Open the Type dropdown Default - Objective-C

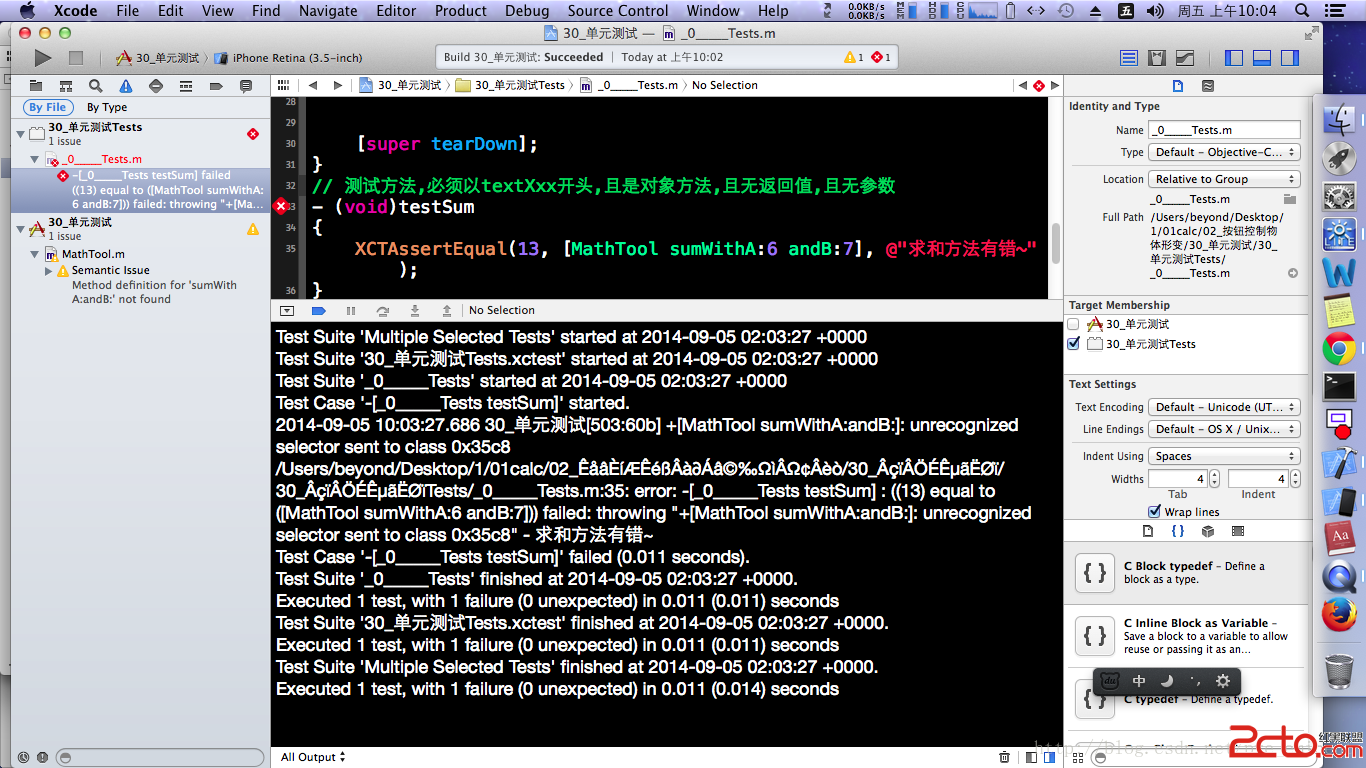[1225, 152]
